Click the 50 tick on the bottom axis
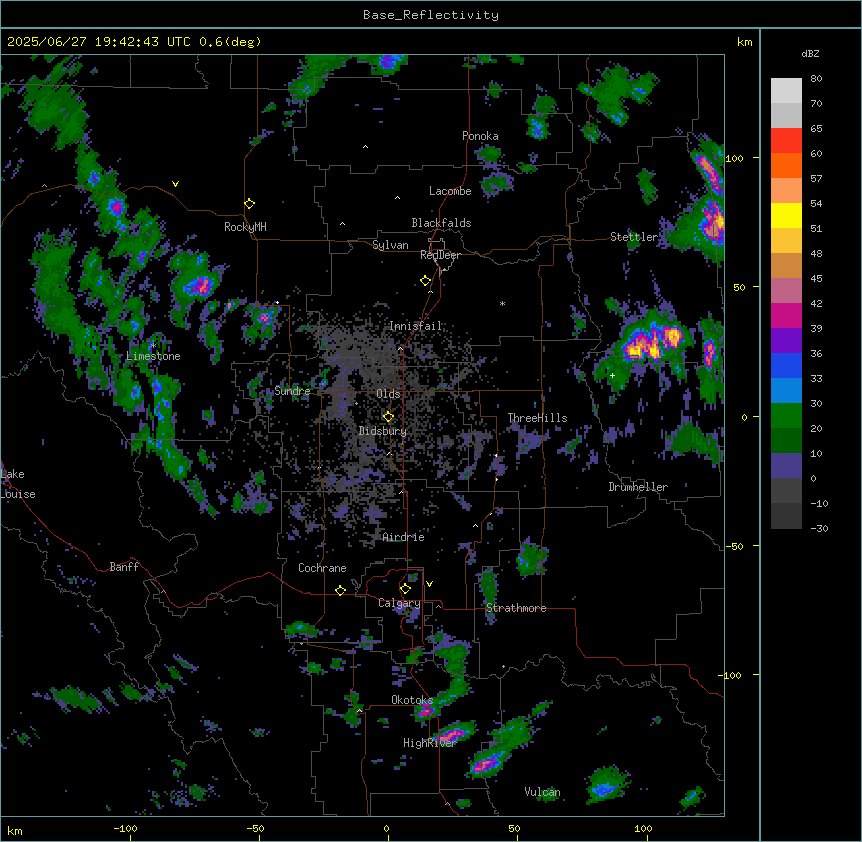The image size is (862, 842). coord(513,829)
